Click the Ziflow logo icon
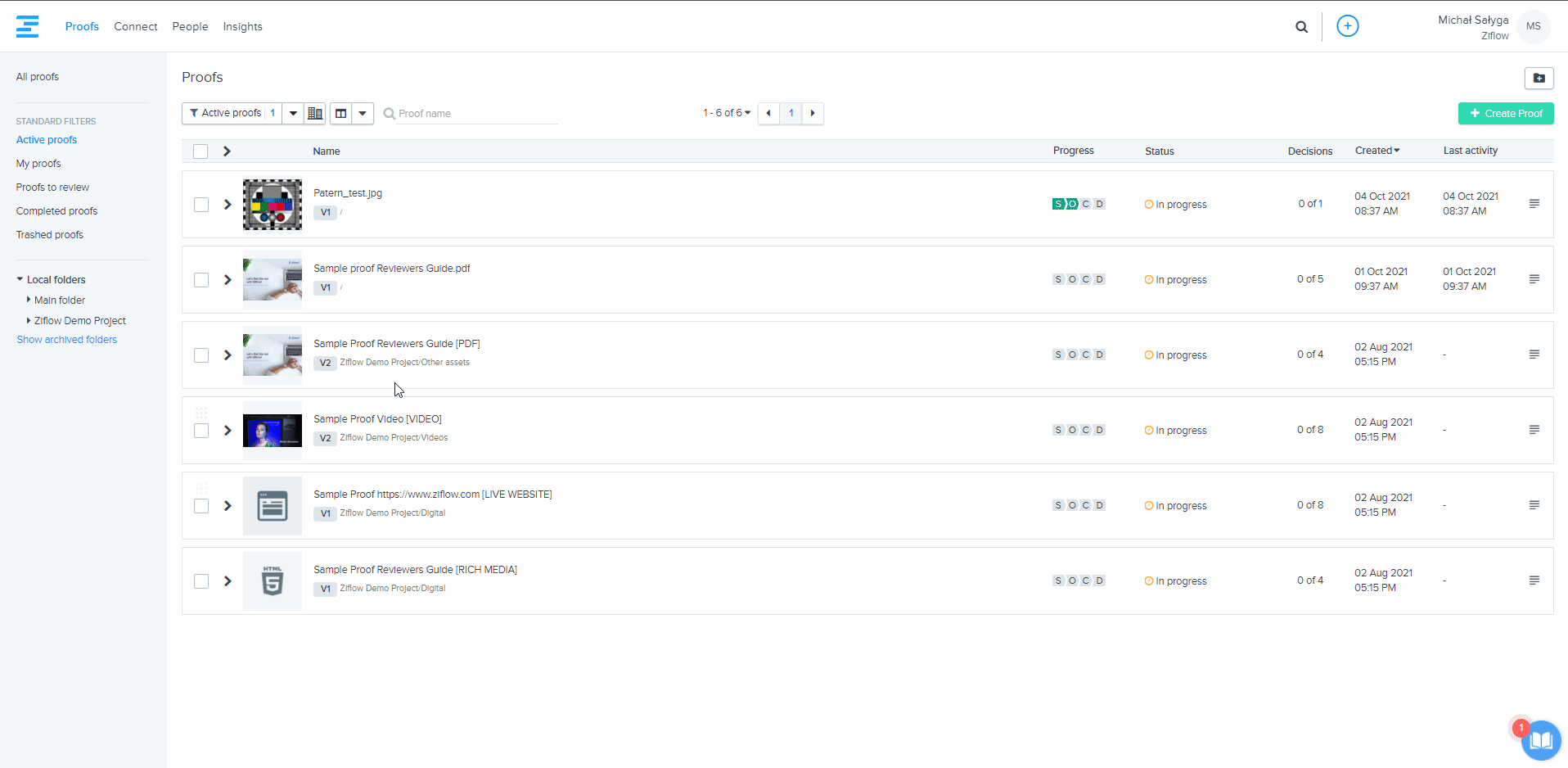The image size is (1568, 768). point(27,26)
